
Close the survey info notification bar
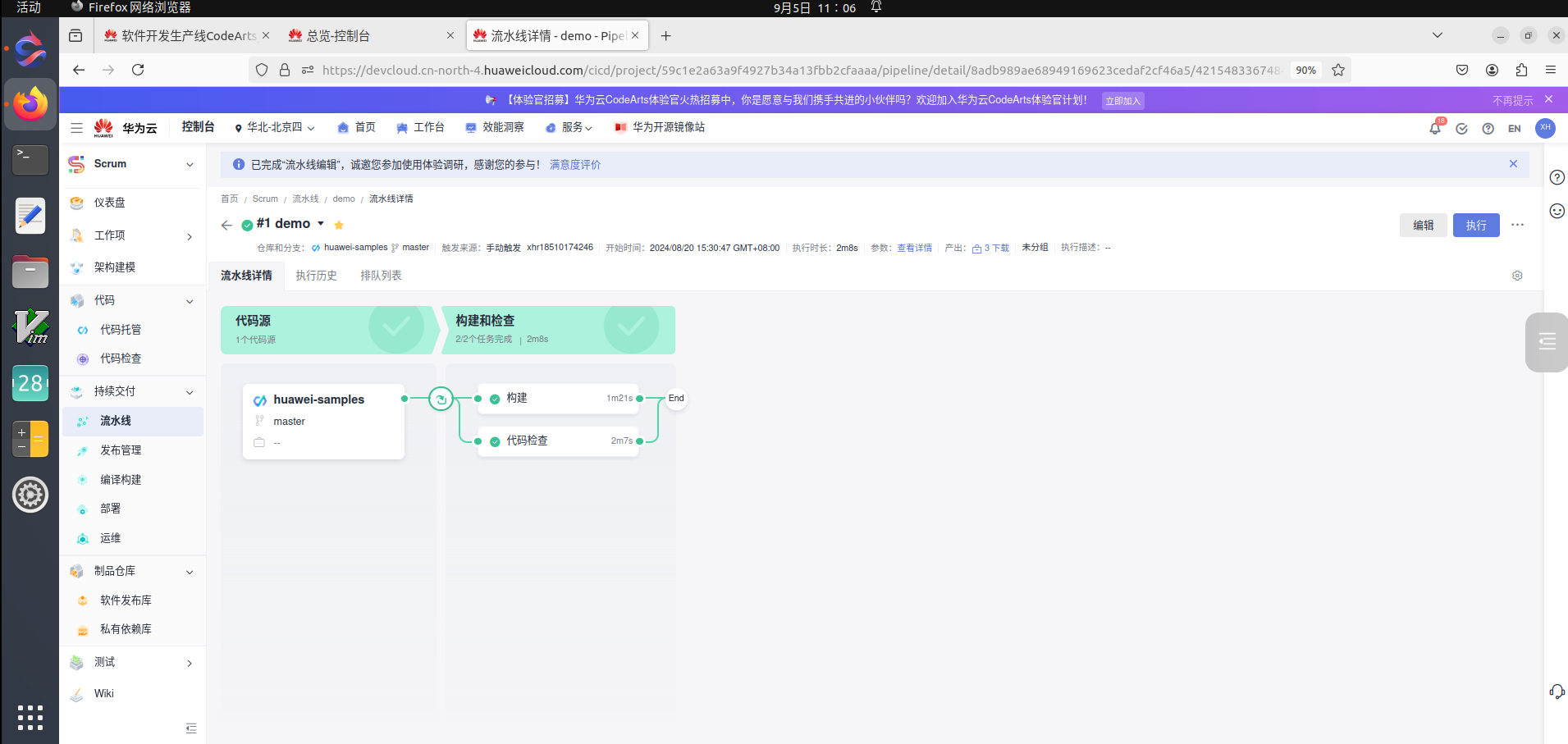pyautogui.click(x=1513, y=164)
